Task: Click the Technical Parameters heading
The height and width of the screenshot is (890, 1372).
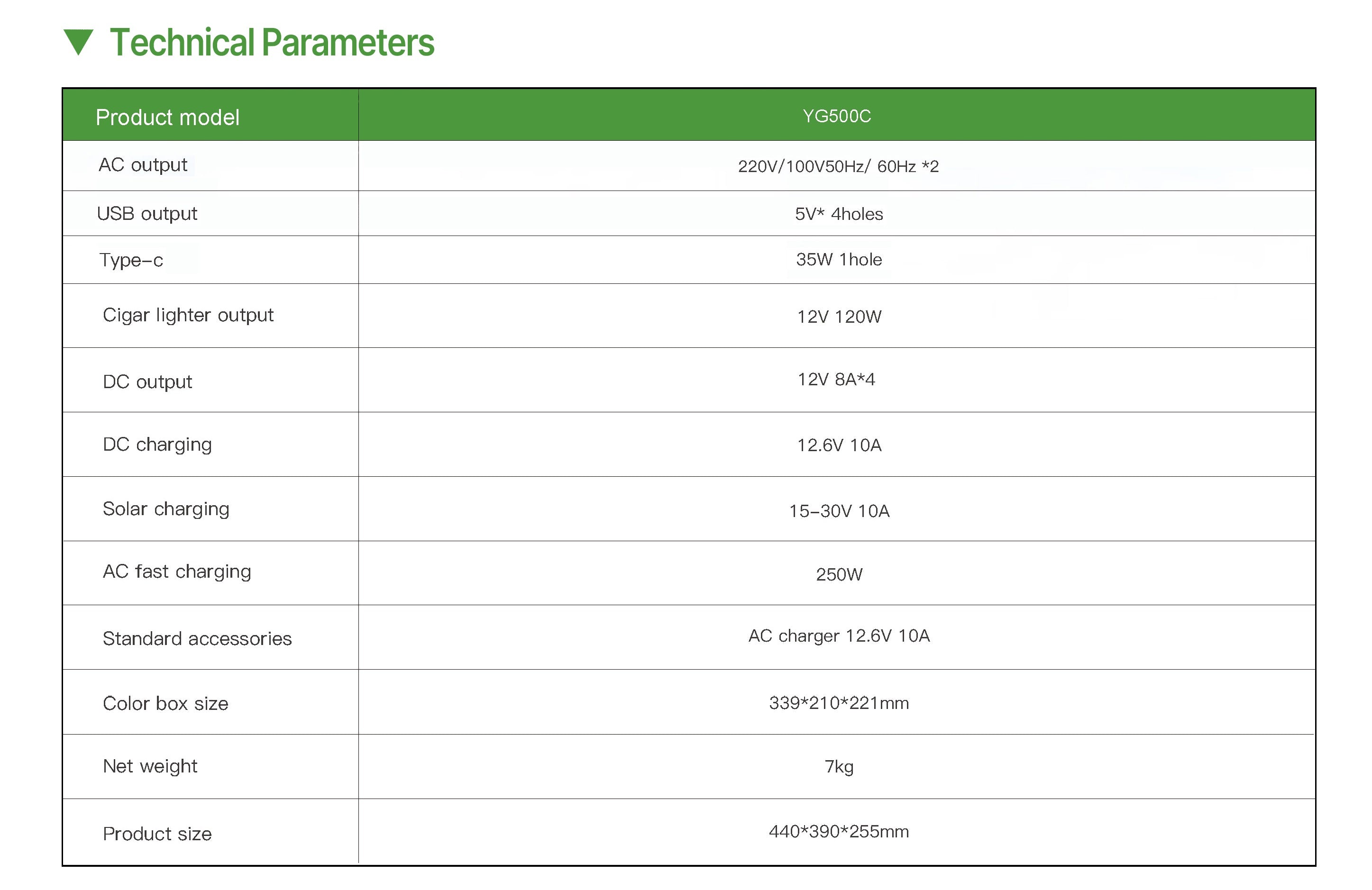Action: click(272, 43)
